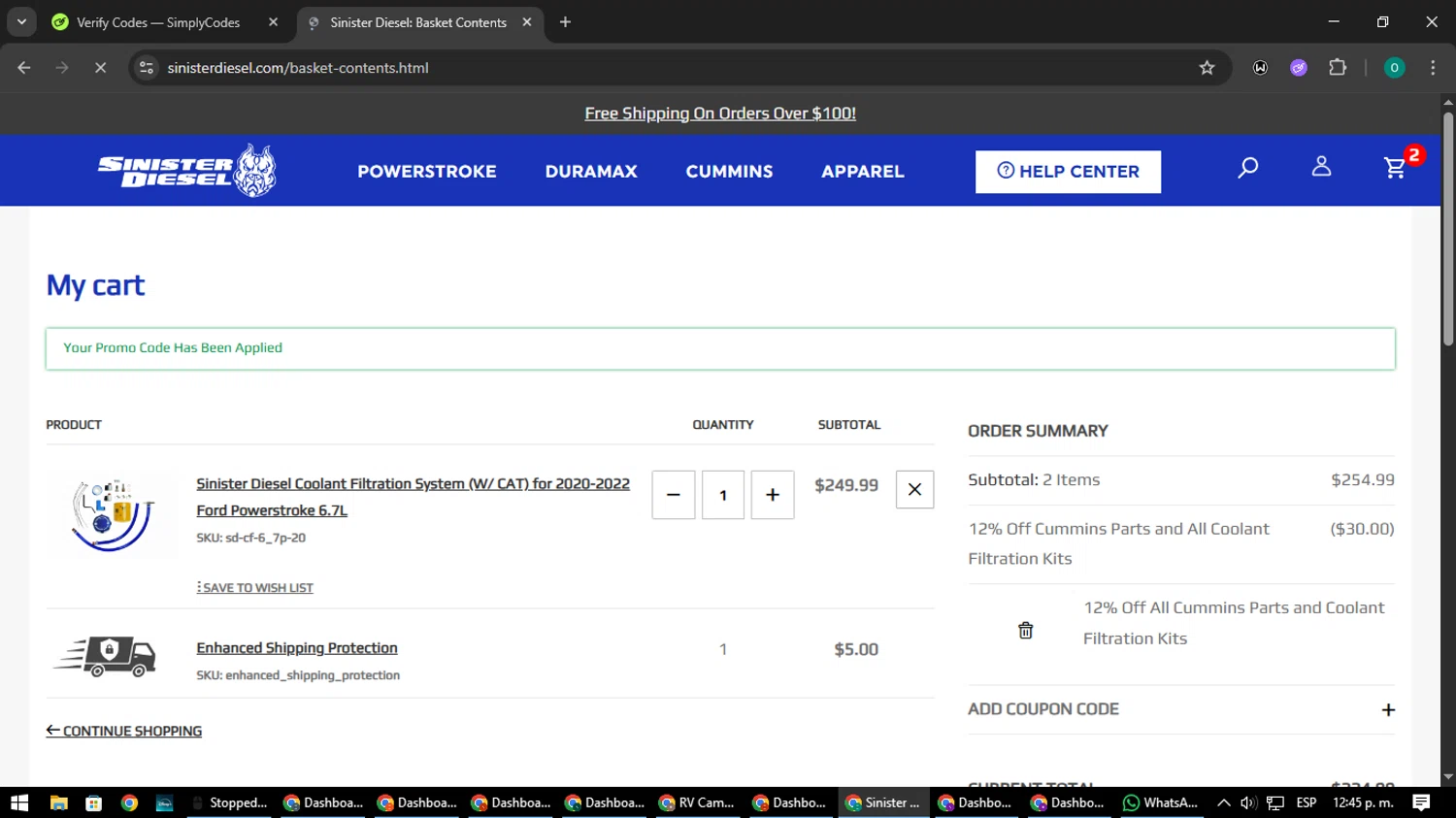View site information icon in address bar

coord(147,68)
